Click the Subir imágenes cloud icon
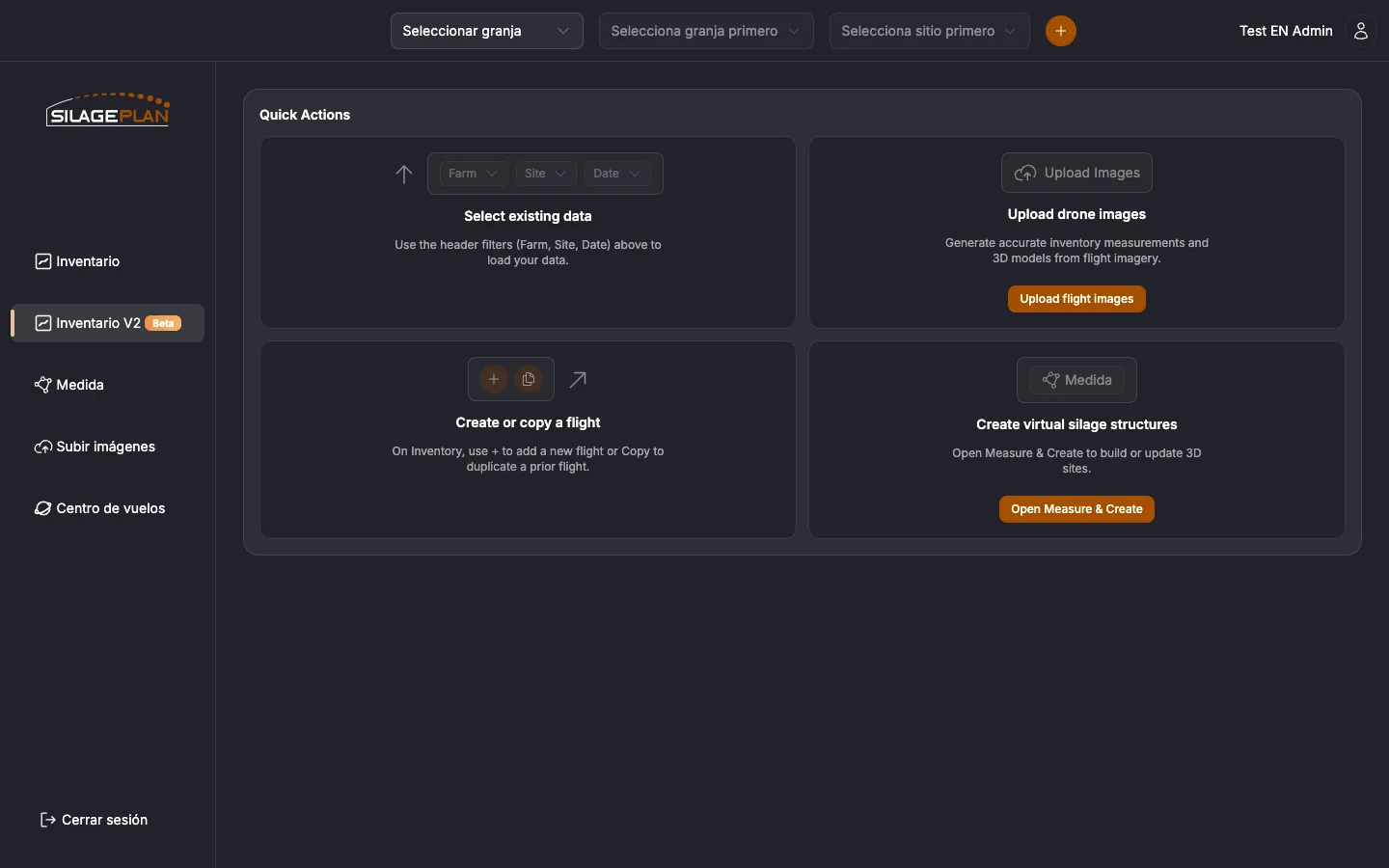 [43, 447]
